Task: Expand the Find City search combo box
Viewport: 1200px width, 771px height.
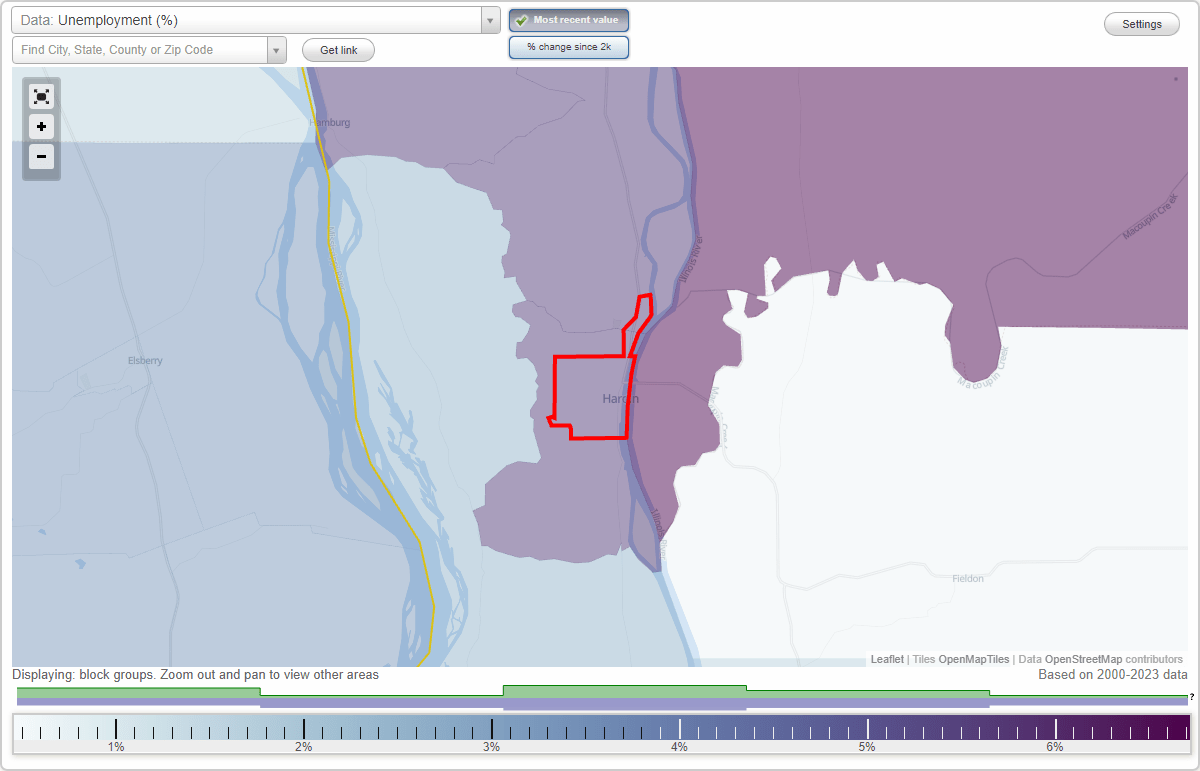Action: tap(276, 48)
